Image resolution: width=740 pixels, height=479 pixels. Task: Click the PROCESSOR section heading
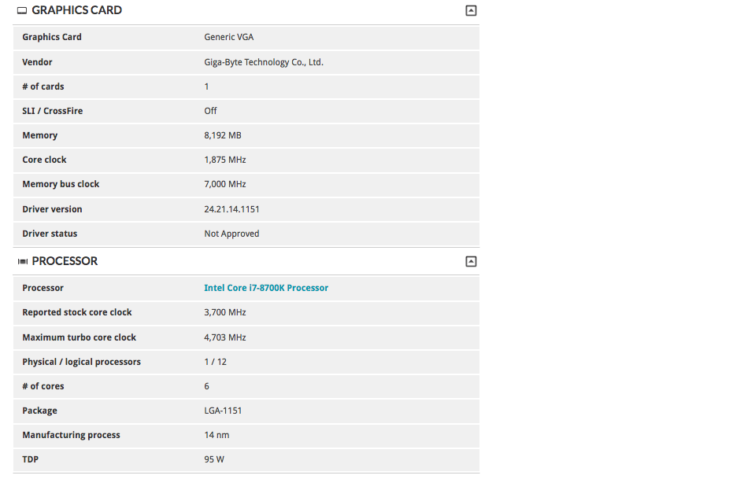point(65,261)
